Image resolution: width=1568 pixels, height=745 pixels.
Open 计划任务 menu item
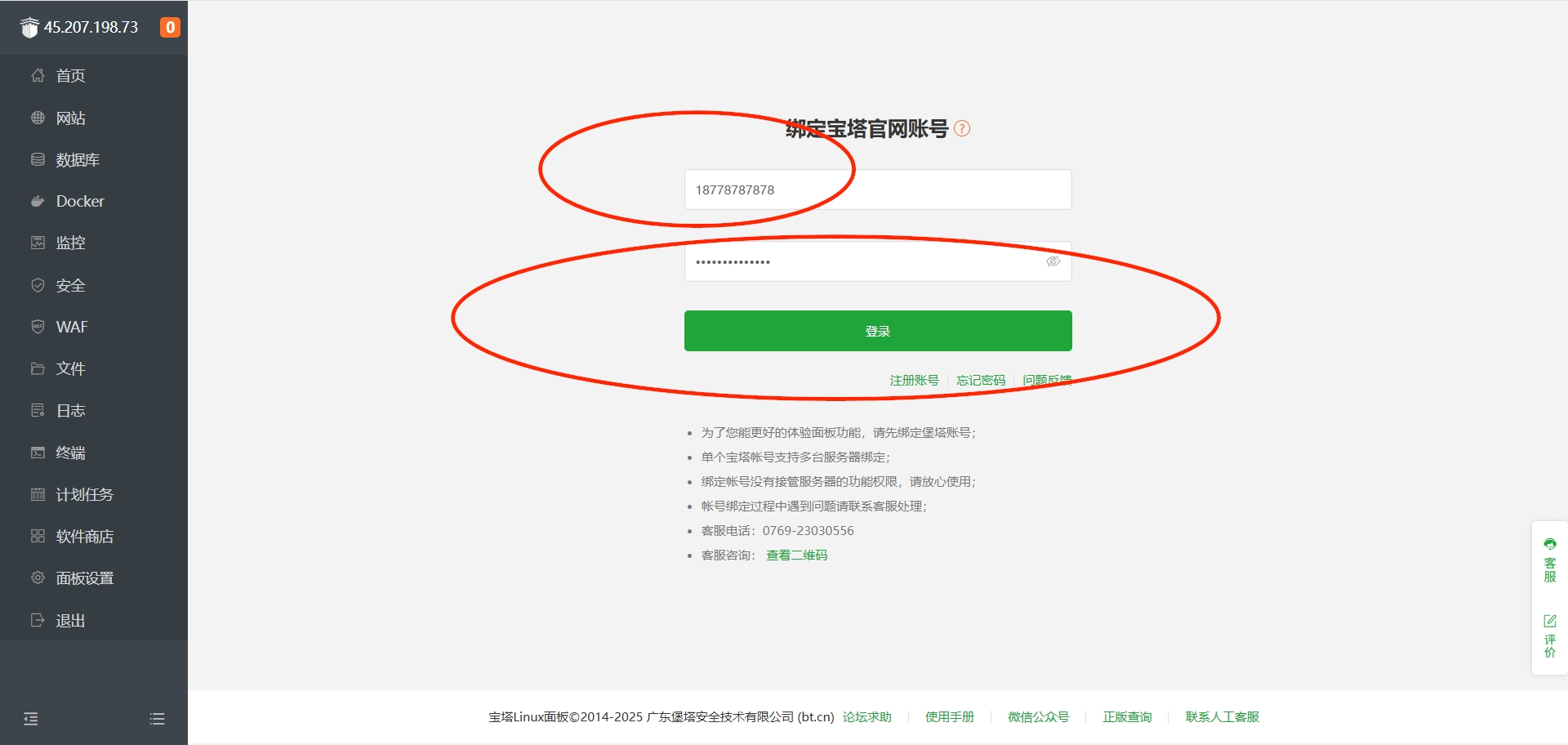(94, 494)
